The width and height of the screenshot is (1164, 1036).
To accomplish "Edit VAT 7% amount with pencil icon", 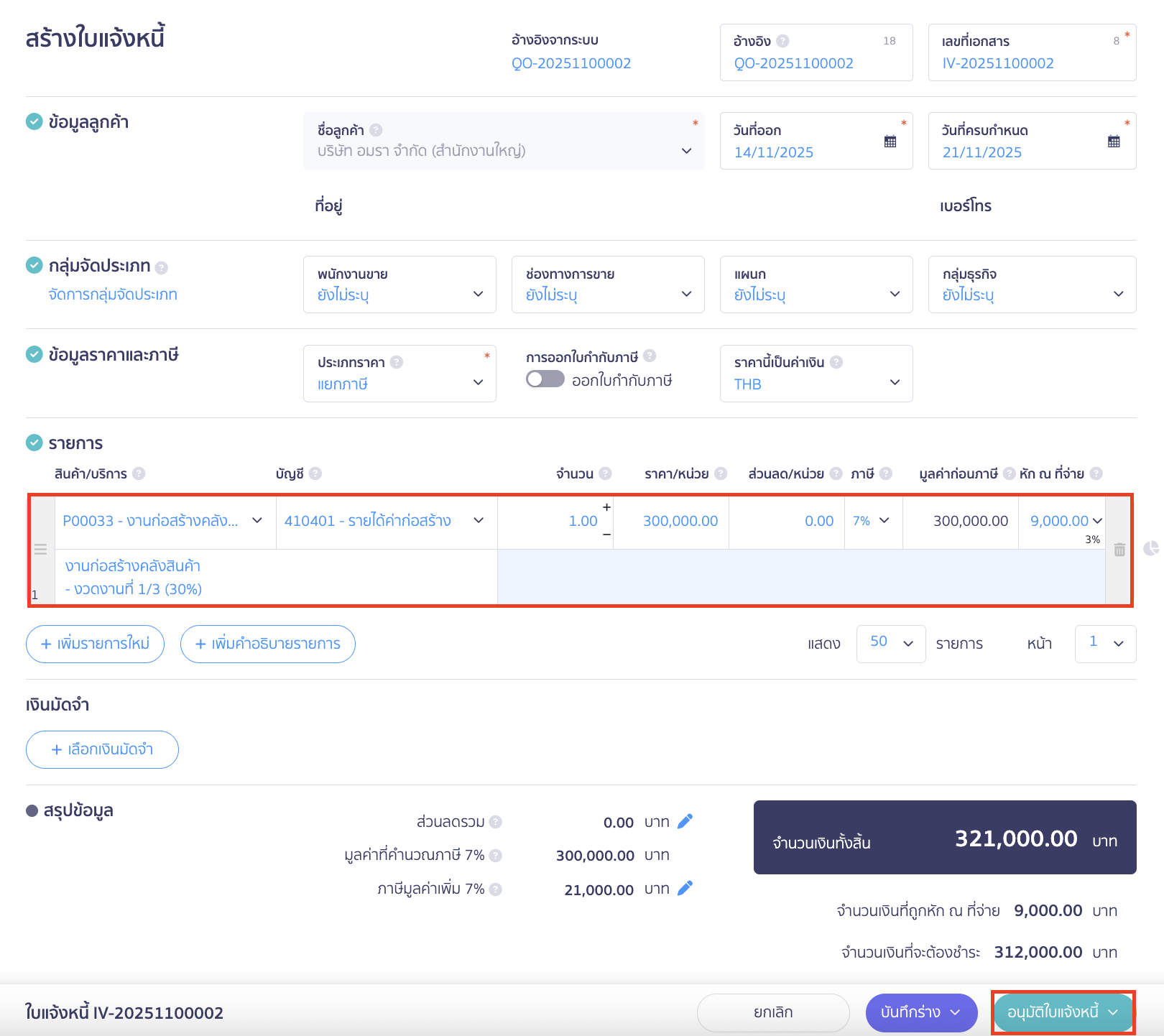I will click(x=685, y=889).
